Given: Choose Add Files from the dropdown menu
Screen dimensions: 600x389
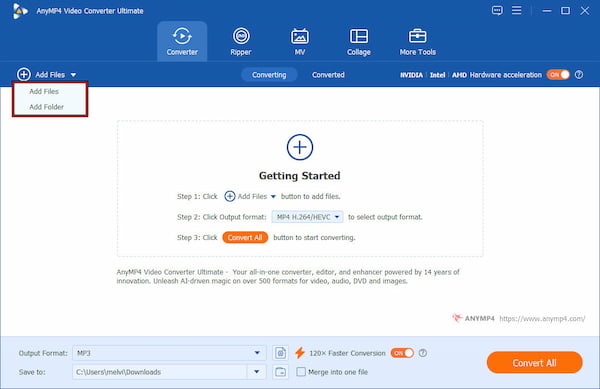Looking at the screenshot, I should pos(44,91).
